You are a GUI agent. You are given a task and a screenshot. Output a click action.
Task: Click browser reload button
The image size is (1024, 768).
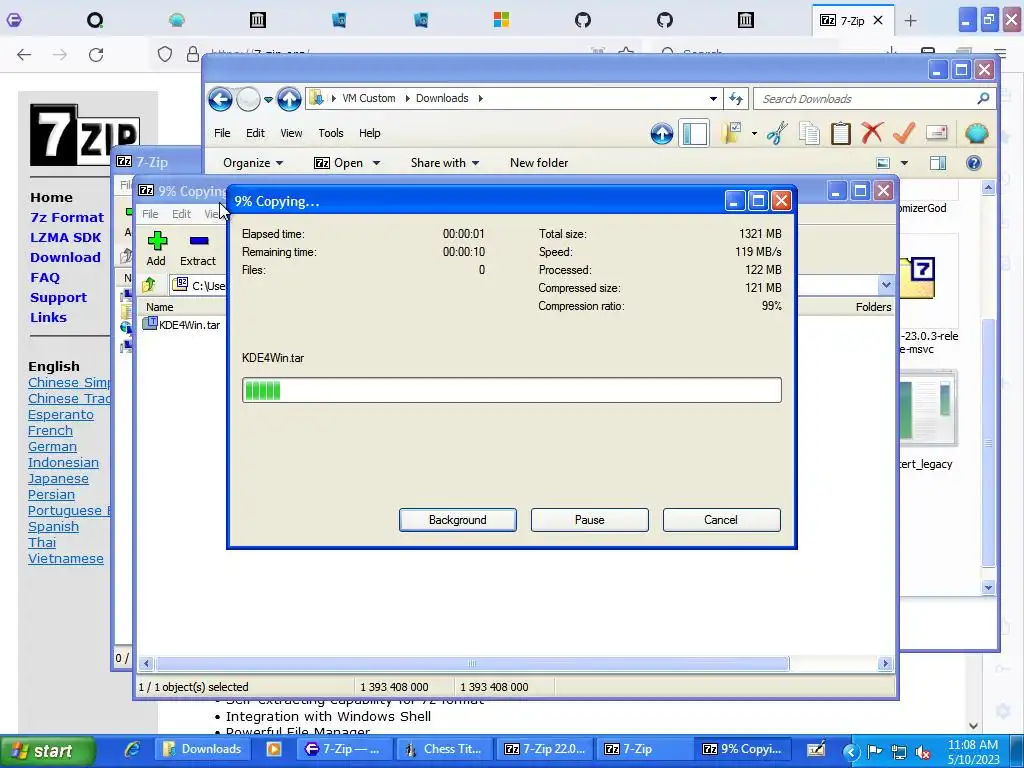[96, 55]
